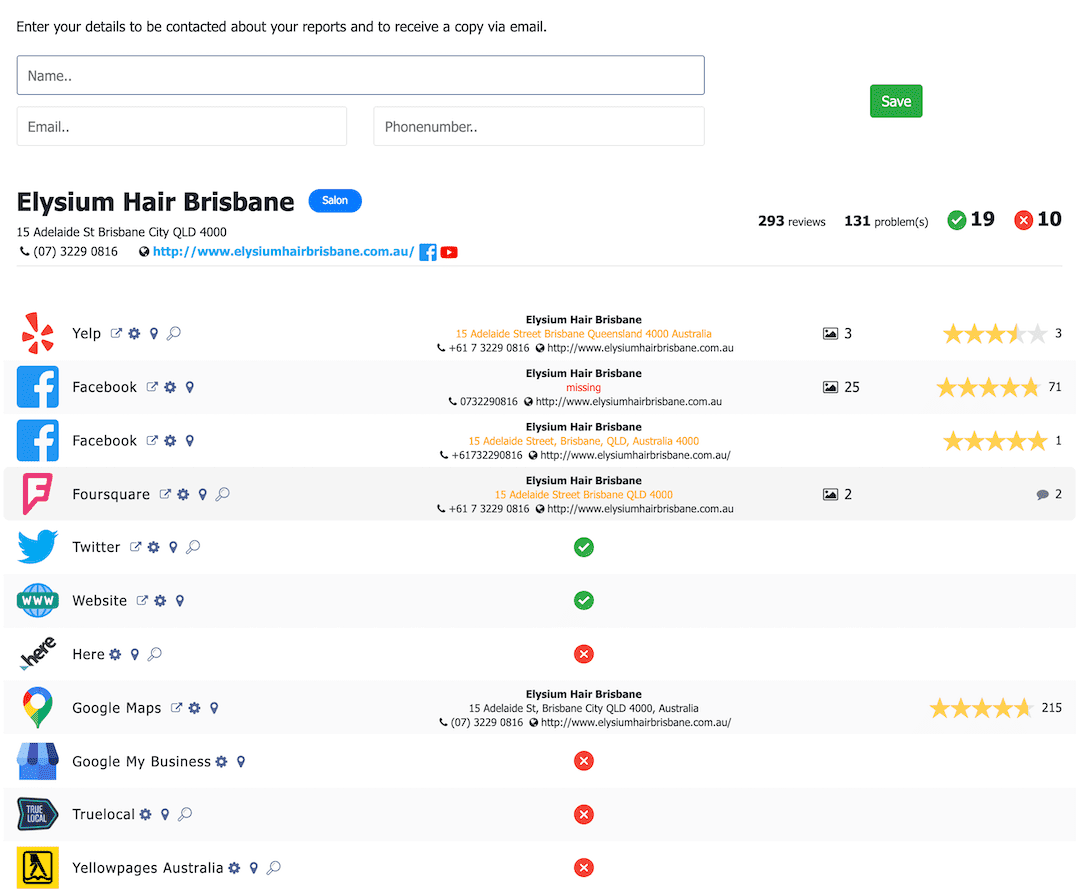Click the Phonenumber input field
This screenshot has width=1080, height=894.
coord(539,126)
